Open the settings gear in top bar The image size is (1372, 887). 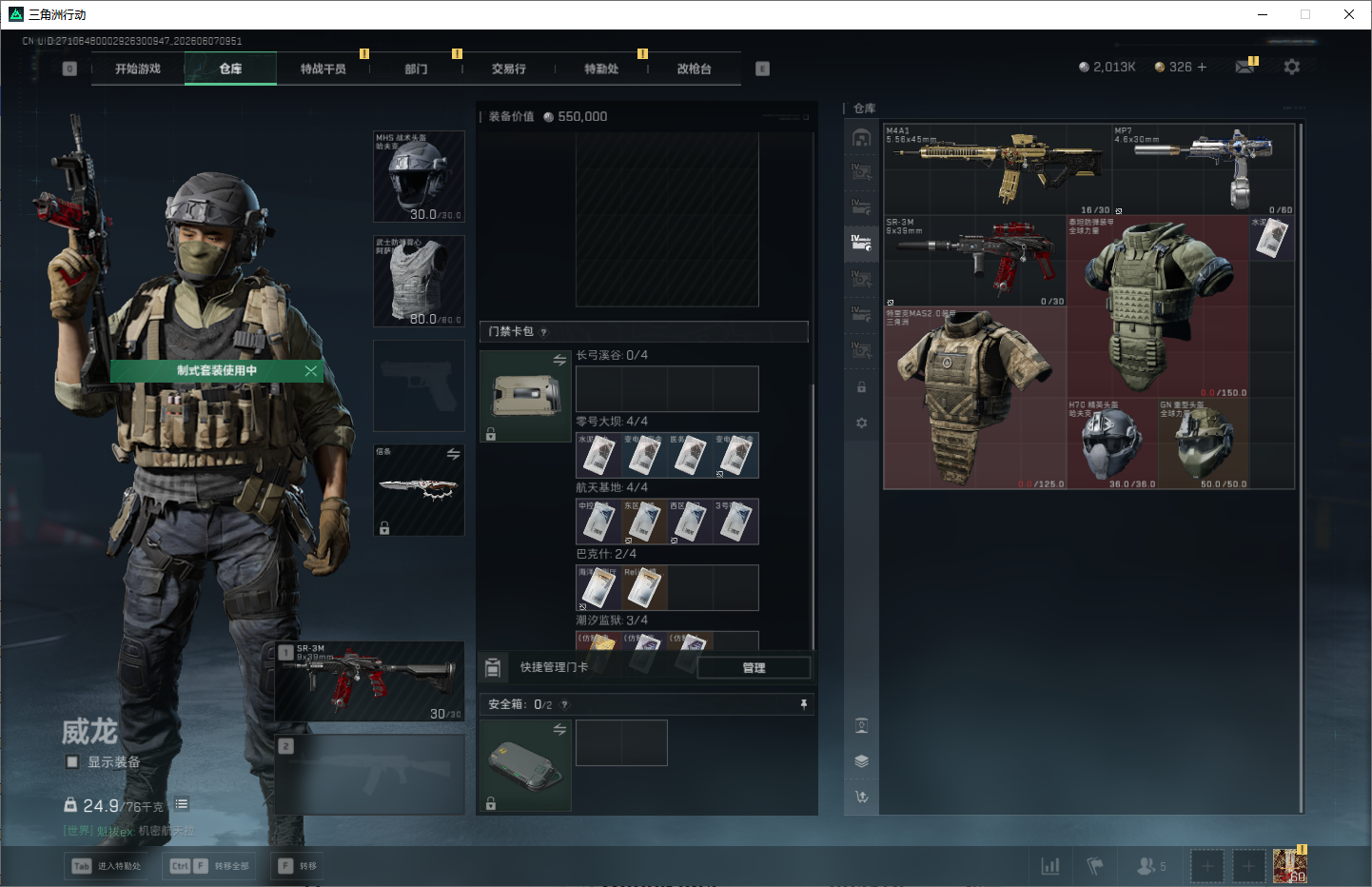[1291, 67]
